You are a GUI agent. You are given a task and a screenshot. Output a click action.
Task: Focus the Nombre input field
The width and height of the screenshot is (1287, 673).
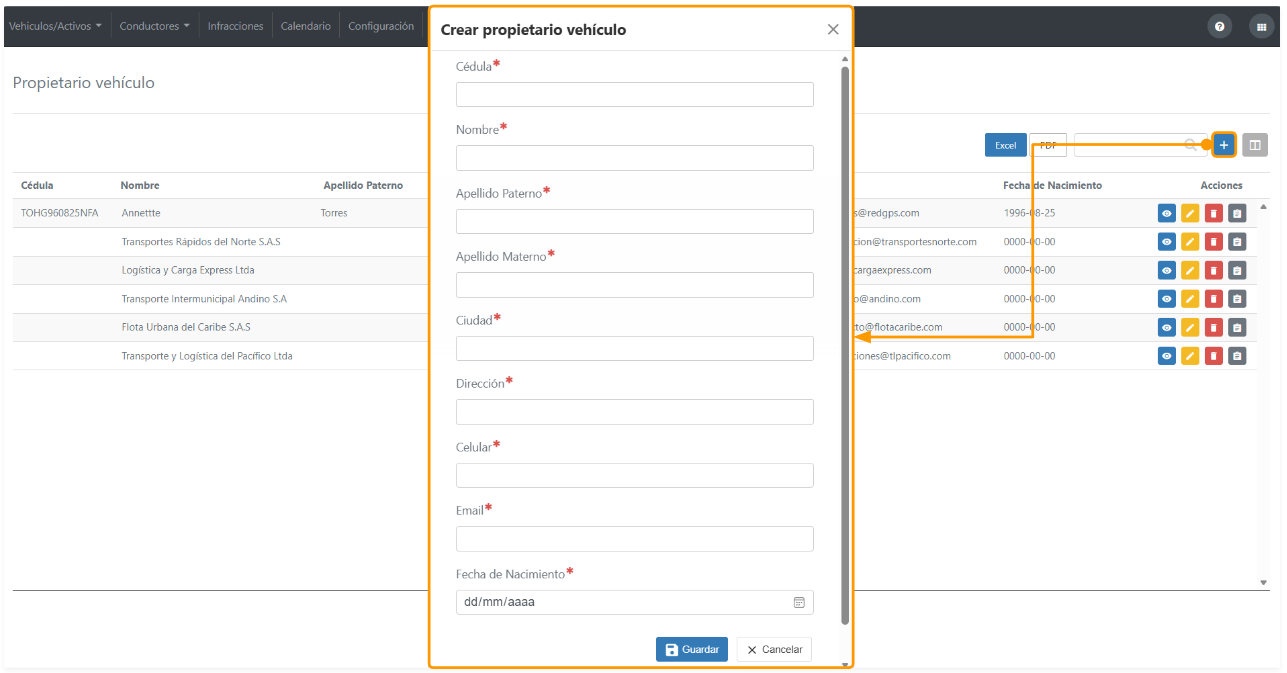click(635, 158)
